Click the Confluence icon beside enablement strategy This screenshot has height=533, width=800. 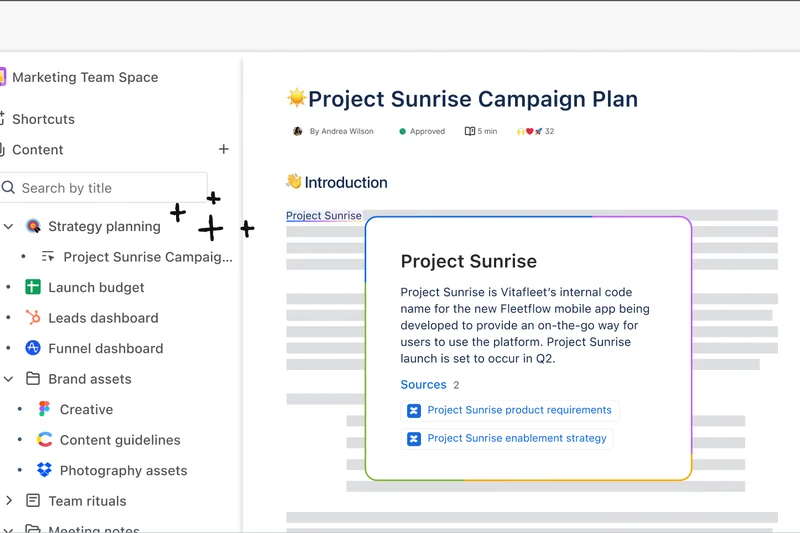coord(414,439)
